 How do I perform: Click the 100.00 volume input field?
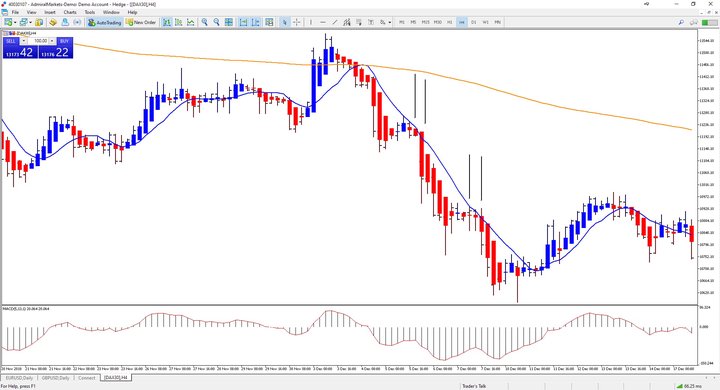[39, 41]
